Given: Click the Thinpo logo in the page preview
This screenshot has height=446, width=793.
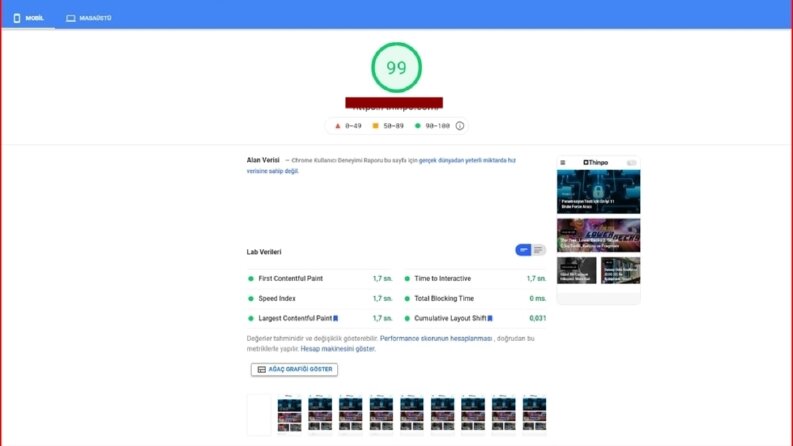Looking at the screenshot, I should [x=596, y=163].
